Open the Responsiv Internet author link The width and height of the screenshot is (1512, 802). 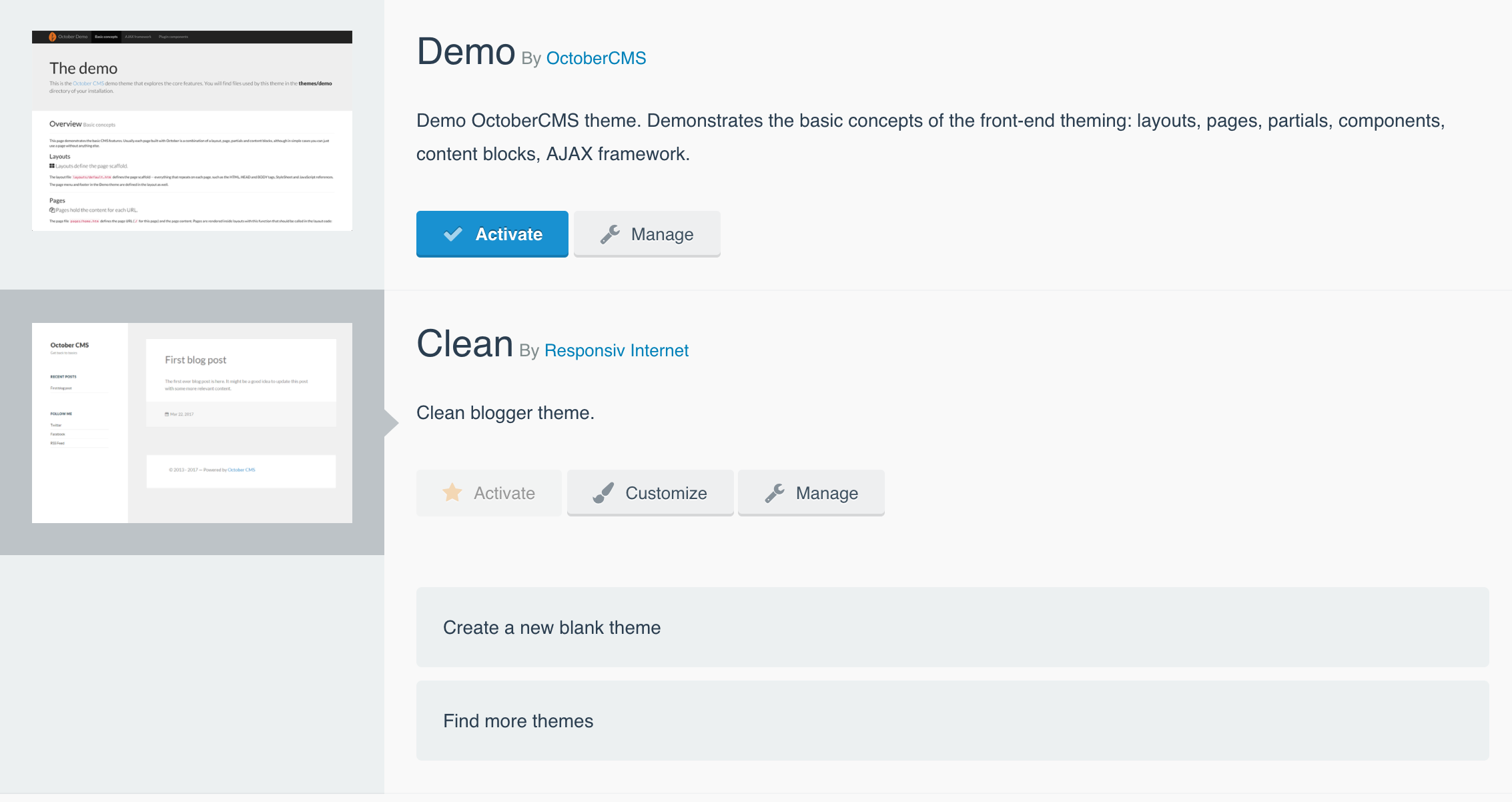617,350
